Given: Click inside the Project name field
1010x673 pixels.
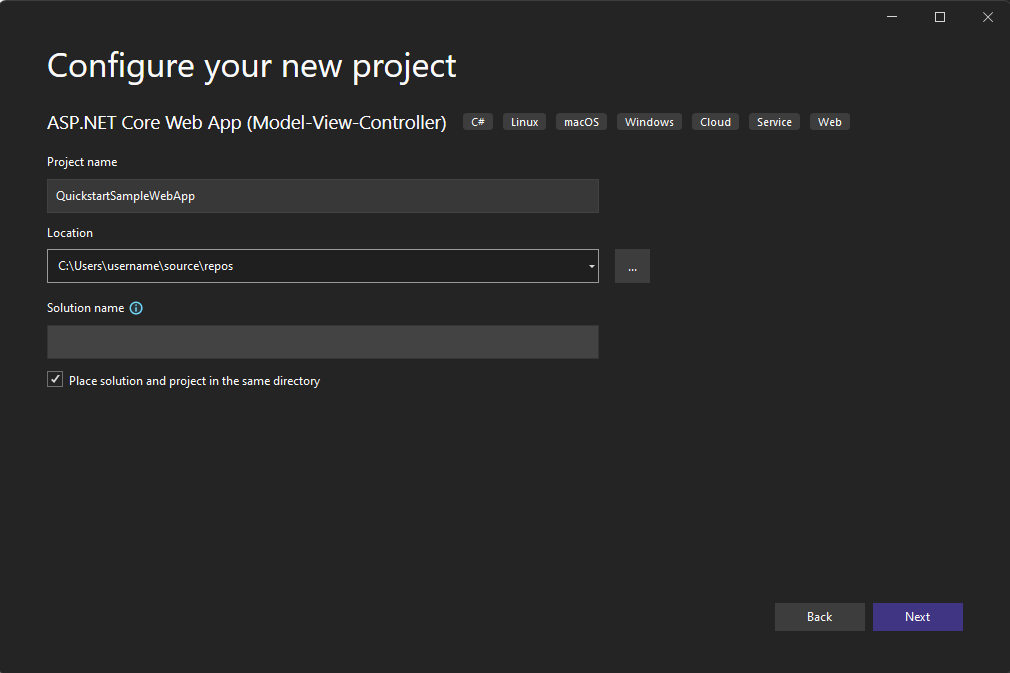Looking at the screenshot, I should 322,196.
